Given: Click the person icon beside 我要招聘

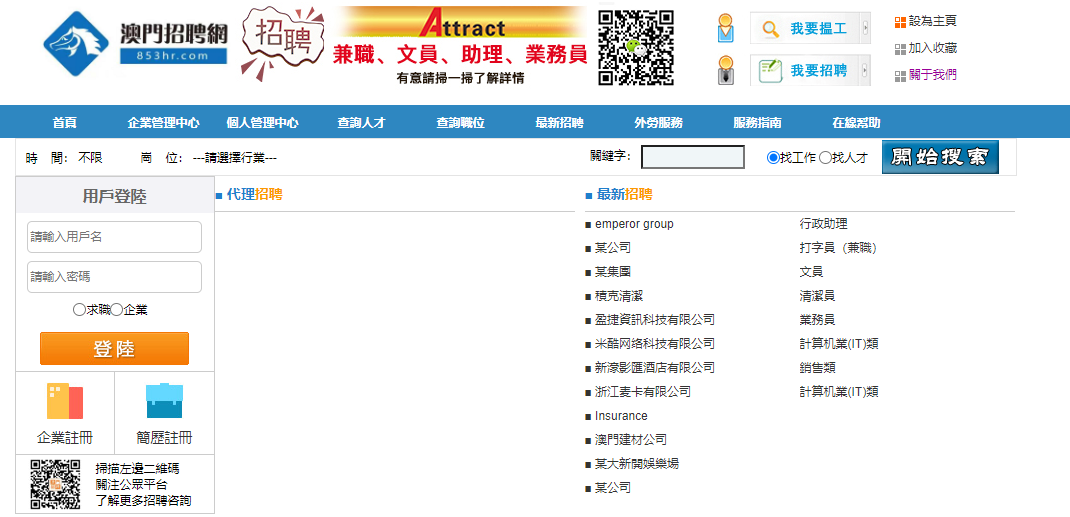Looking at the screenshot, I should [726, 70].
